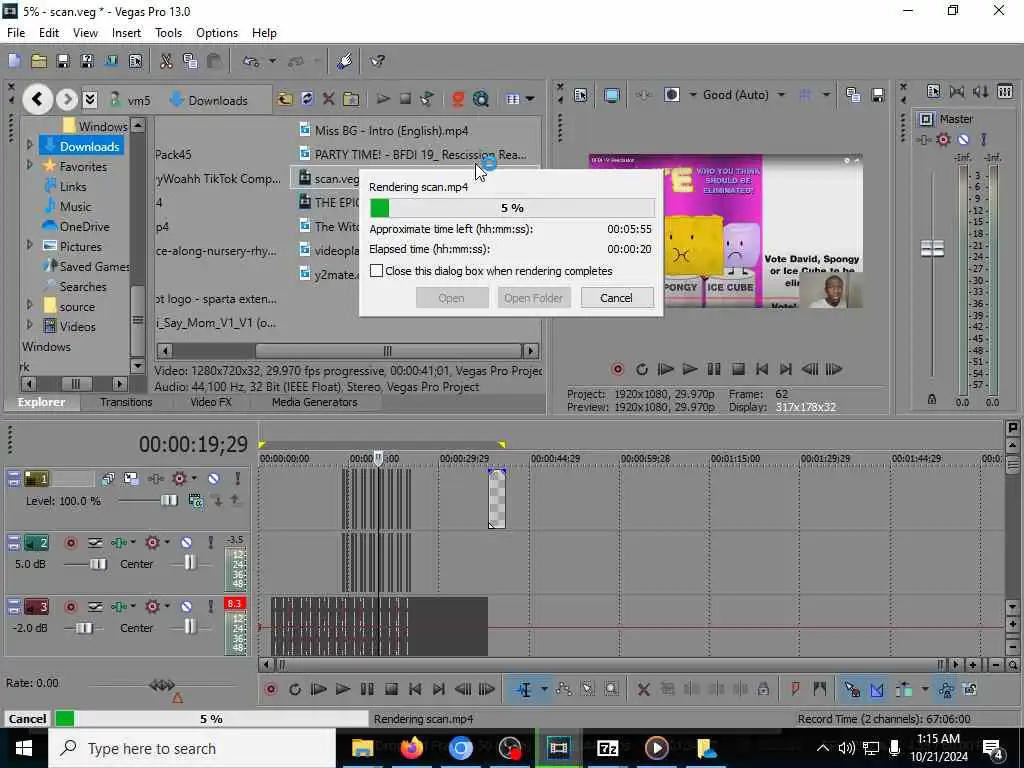Screen dimensions: 1024x768
Task: Open Firefox from the taskbar
Action: pyautogui.click(x=411, y=748)
